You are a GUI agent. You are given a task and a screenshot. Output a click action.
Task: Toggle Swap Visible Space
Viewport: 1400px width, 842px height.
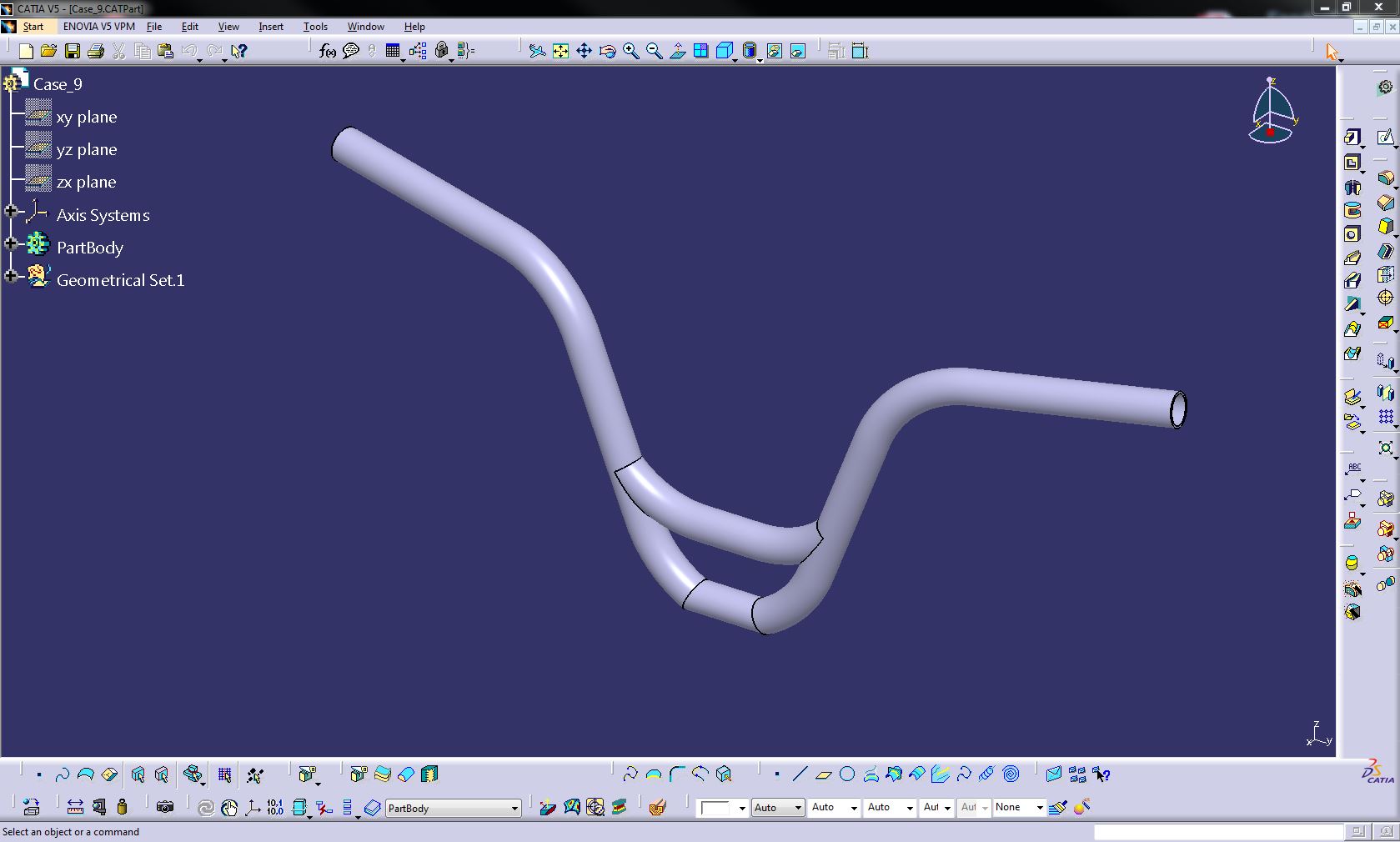[798, 51]
